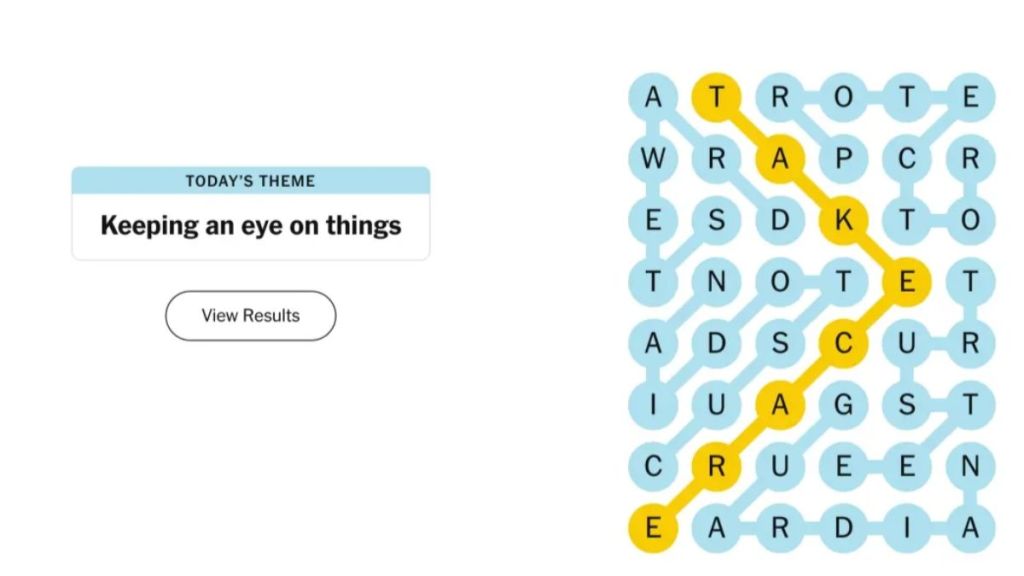This screenshot has height=576, width=1024.
Task: Select the U between yellow R and E
Action: click(x=780, y=467)
